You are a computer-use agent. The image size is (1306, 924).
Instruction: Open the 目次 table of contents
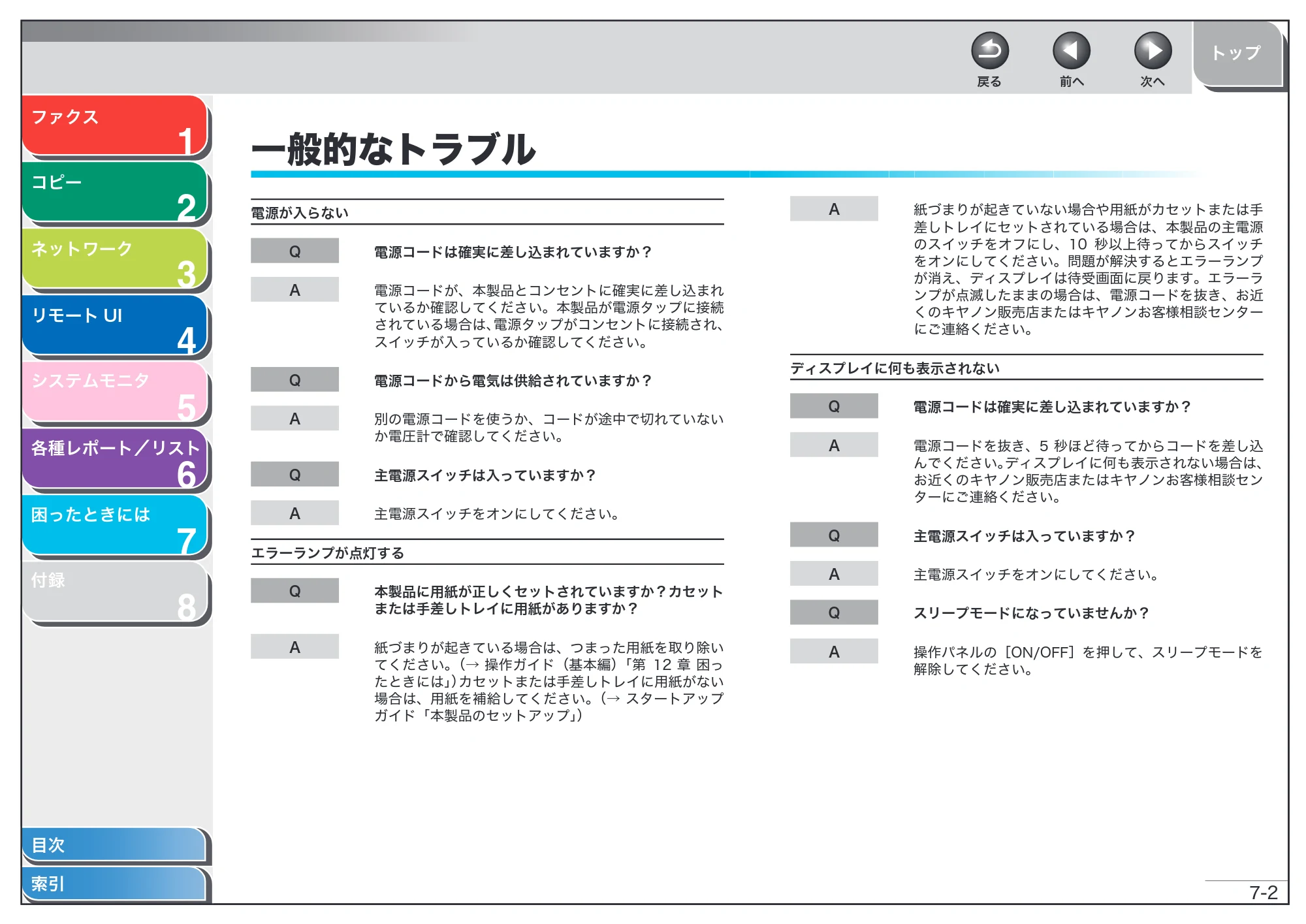[115, 845]
